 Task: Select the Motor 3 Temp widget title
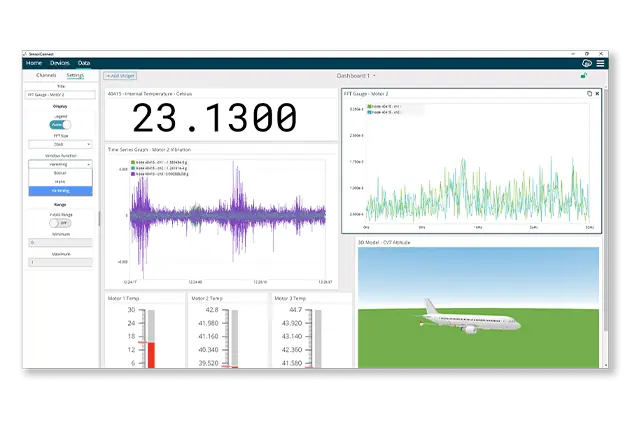pos(290,299)
